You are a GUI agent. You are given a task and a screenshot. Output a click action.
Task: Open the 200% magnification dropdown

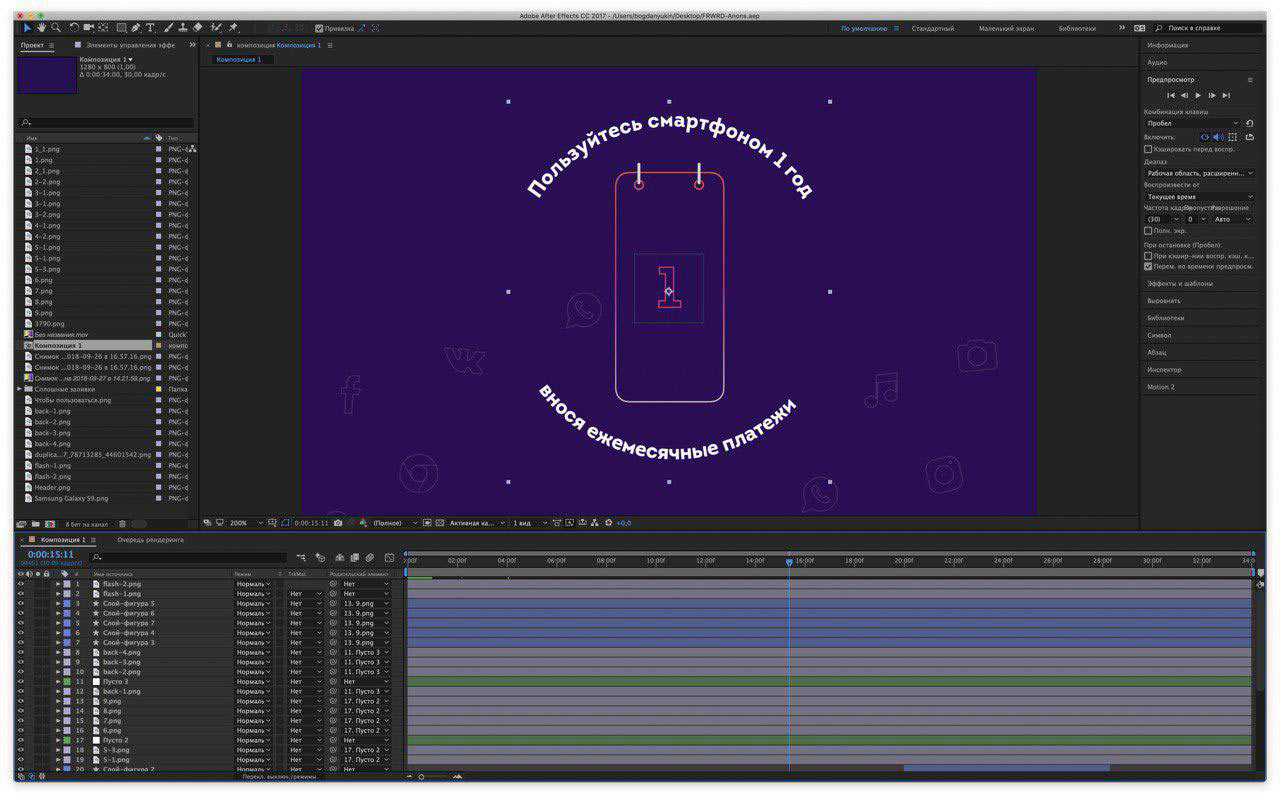tap(245, 523)
